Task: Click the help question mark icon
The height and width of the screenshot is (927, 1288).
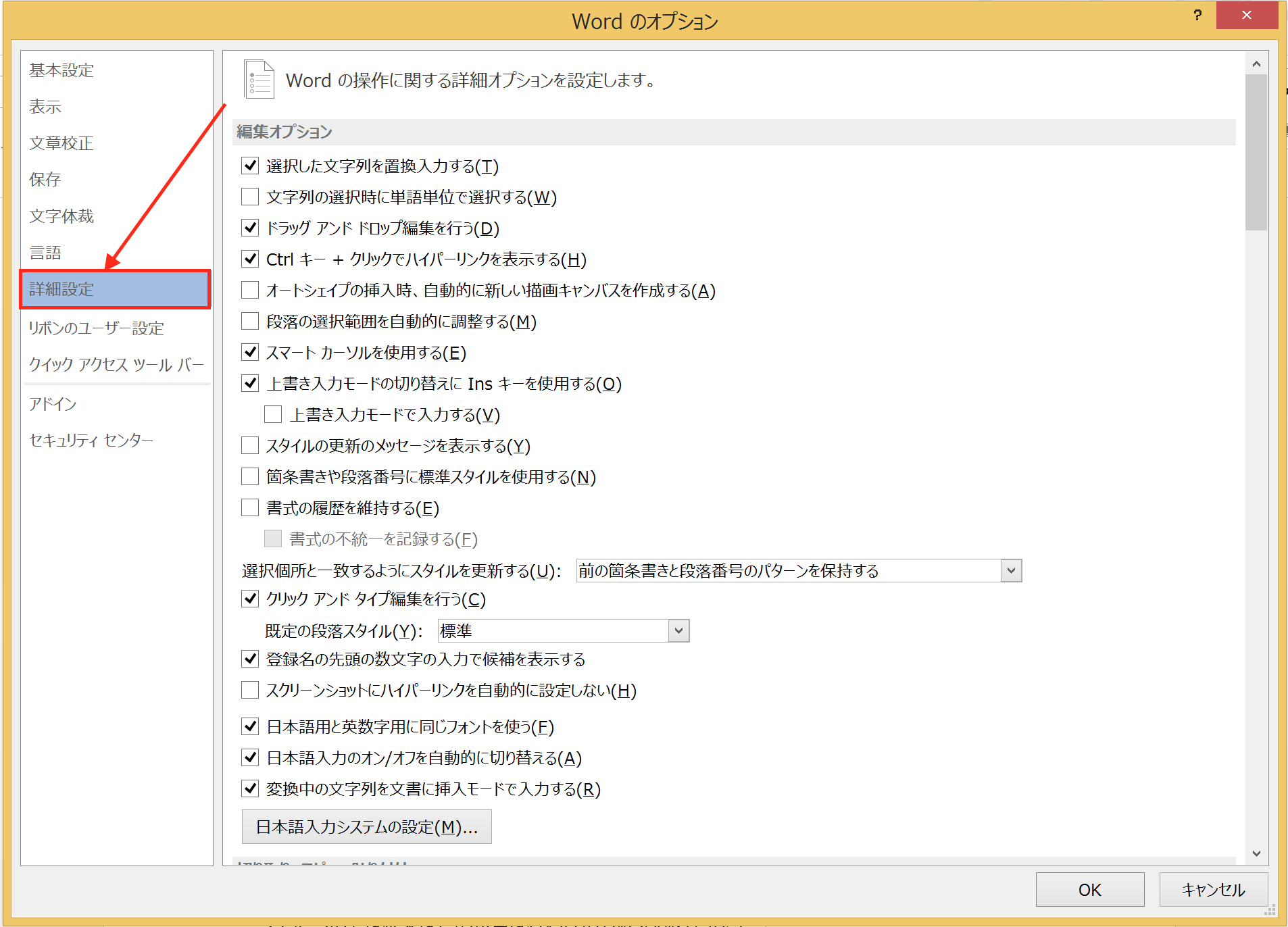Action: point(1197,16)
